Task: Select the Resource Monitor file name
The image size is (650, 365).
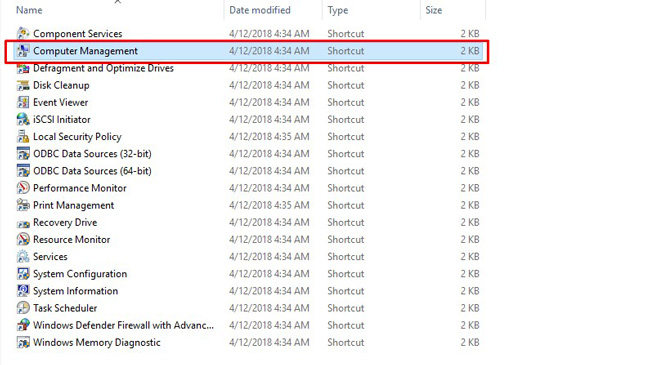Action: 72,239
